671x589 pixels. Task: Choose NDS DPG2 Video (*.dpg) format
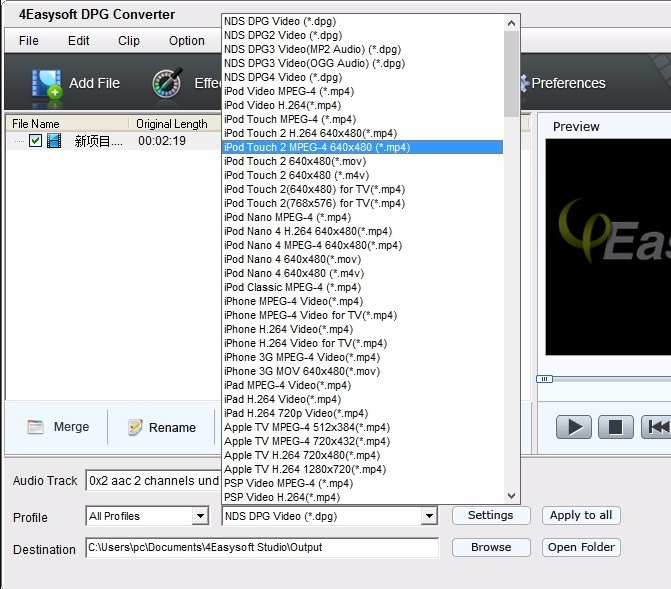pyautogui.click(x=362, y=35)
